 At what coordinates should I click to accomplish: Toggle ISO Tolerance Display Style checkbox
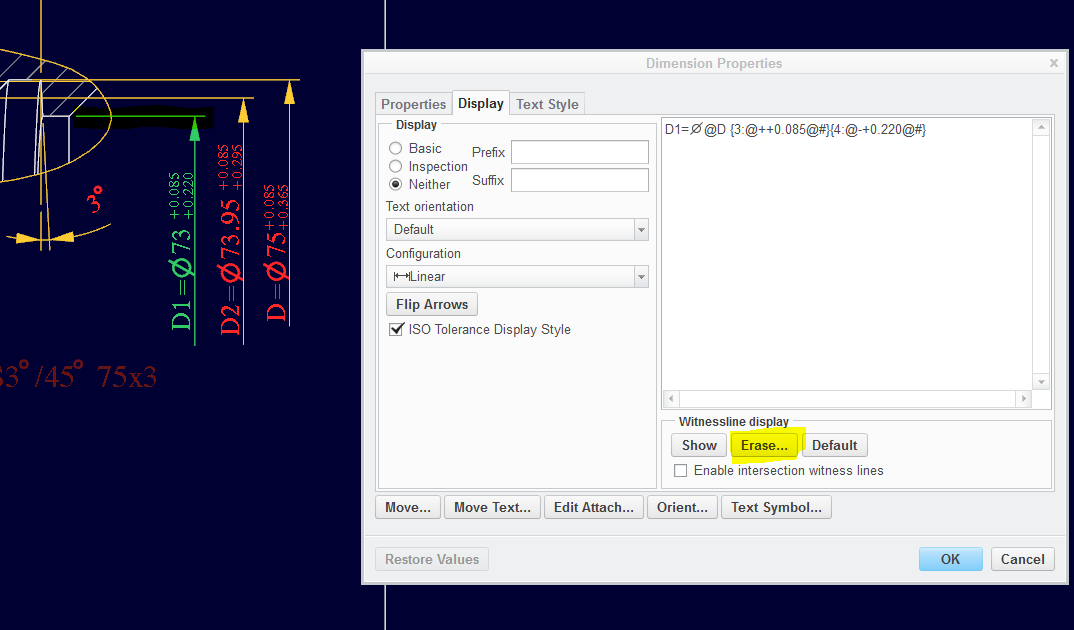396,329
